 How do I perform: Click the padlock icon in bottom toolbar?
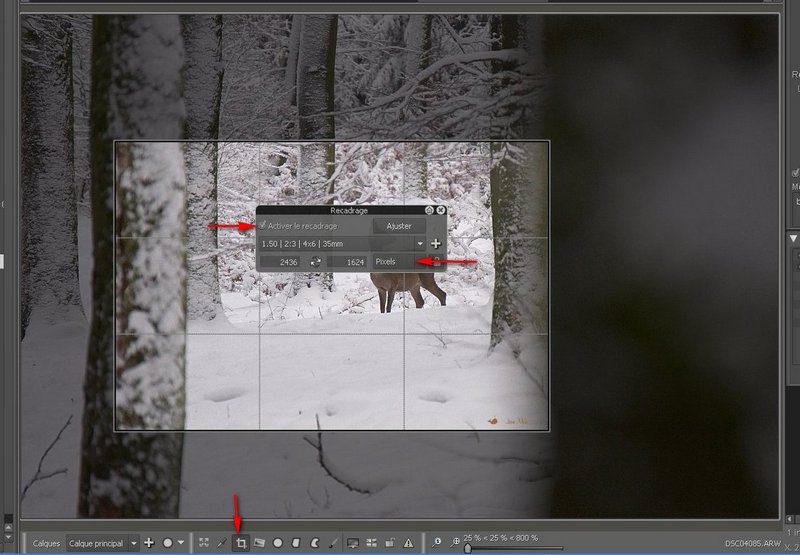[390, 543]
